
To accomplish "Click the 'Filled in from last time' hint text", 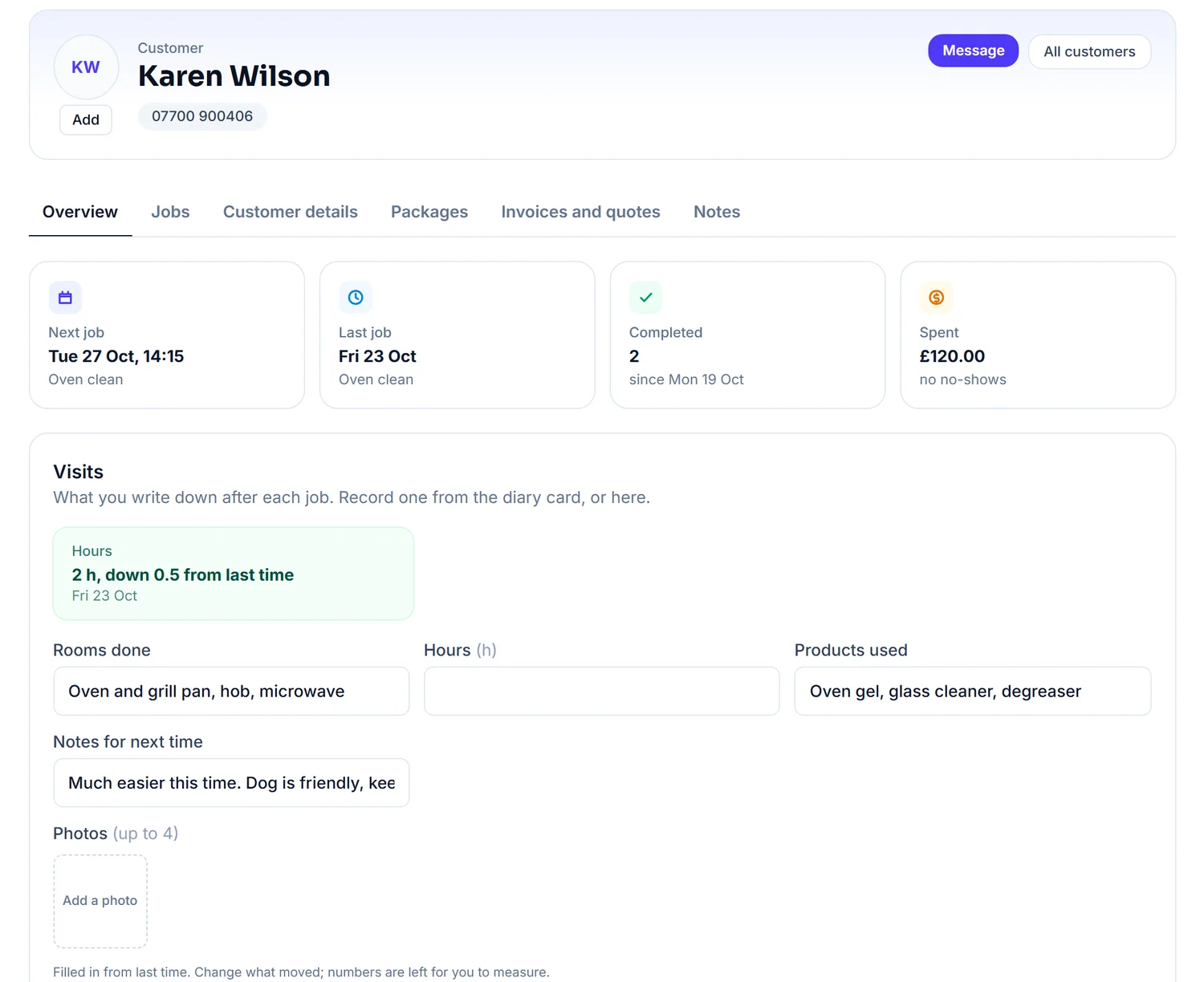I will [x=301, y=972].
